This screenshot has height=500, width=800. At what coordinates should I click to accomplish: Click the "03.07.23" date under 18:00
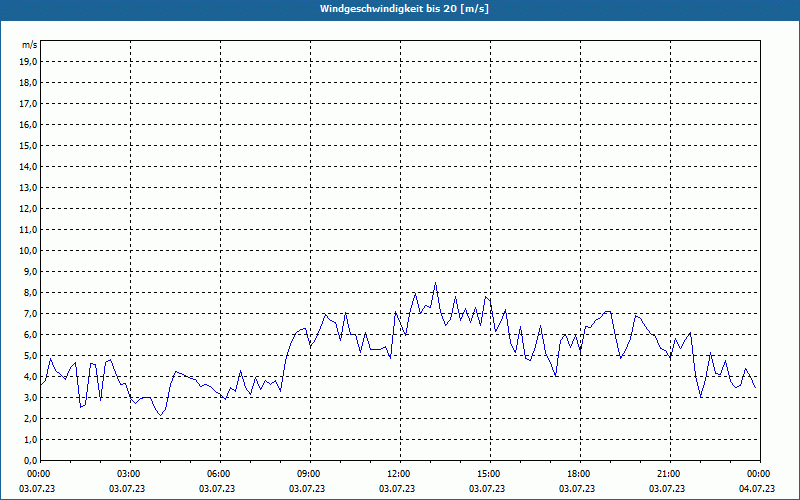(577, 489)
